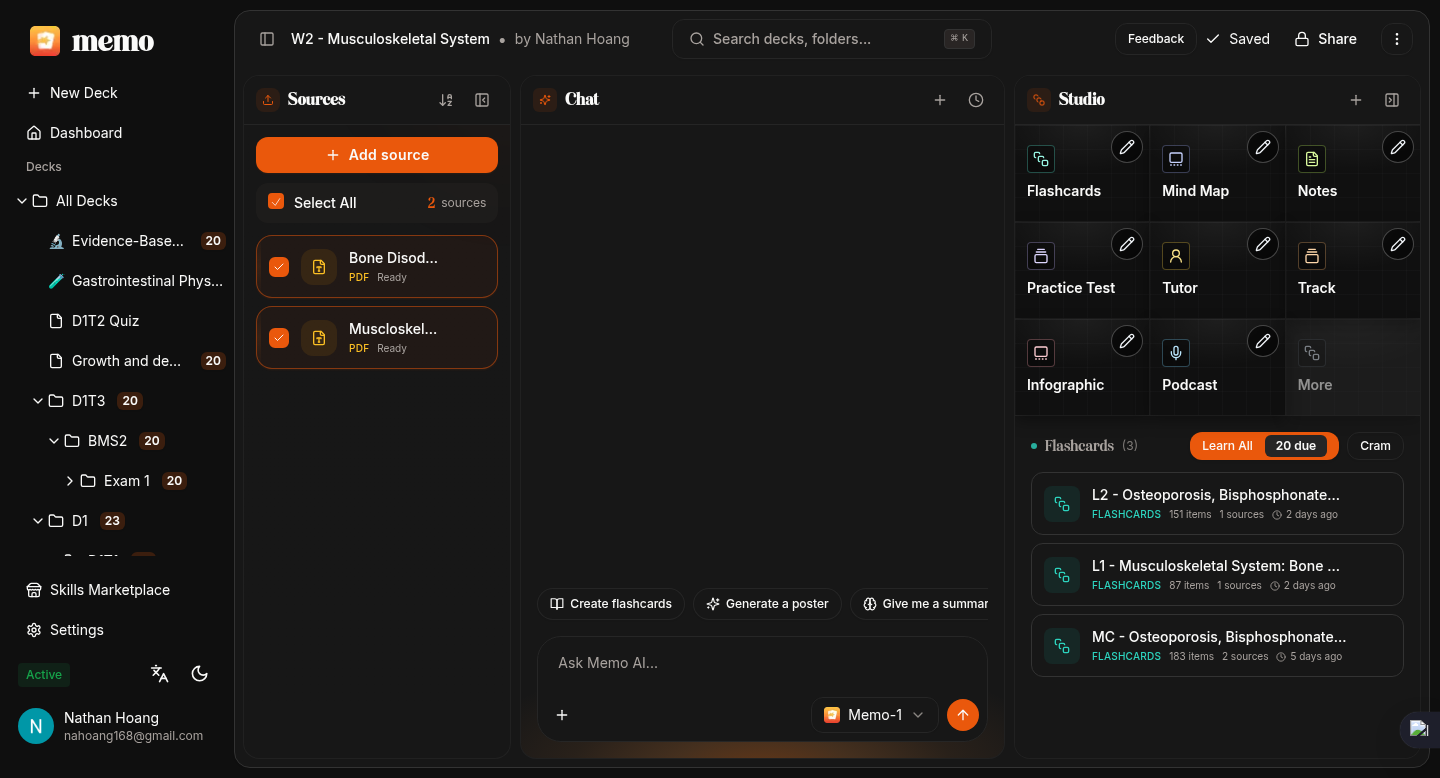Image resolution: width=1440 pixels, height=778 pixels.
Task: Open Skills Marketplace in the sidebar
Action: click(110, 590)
